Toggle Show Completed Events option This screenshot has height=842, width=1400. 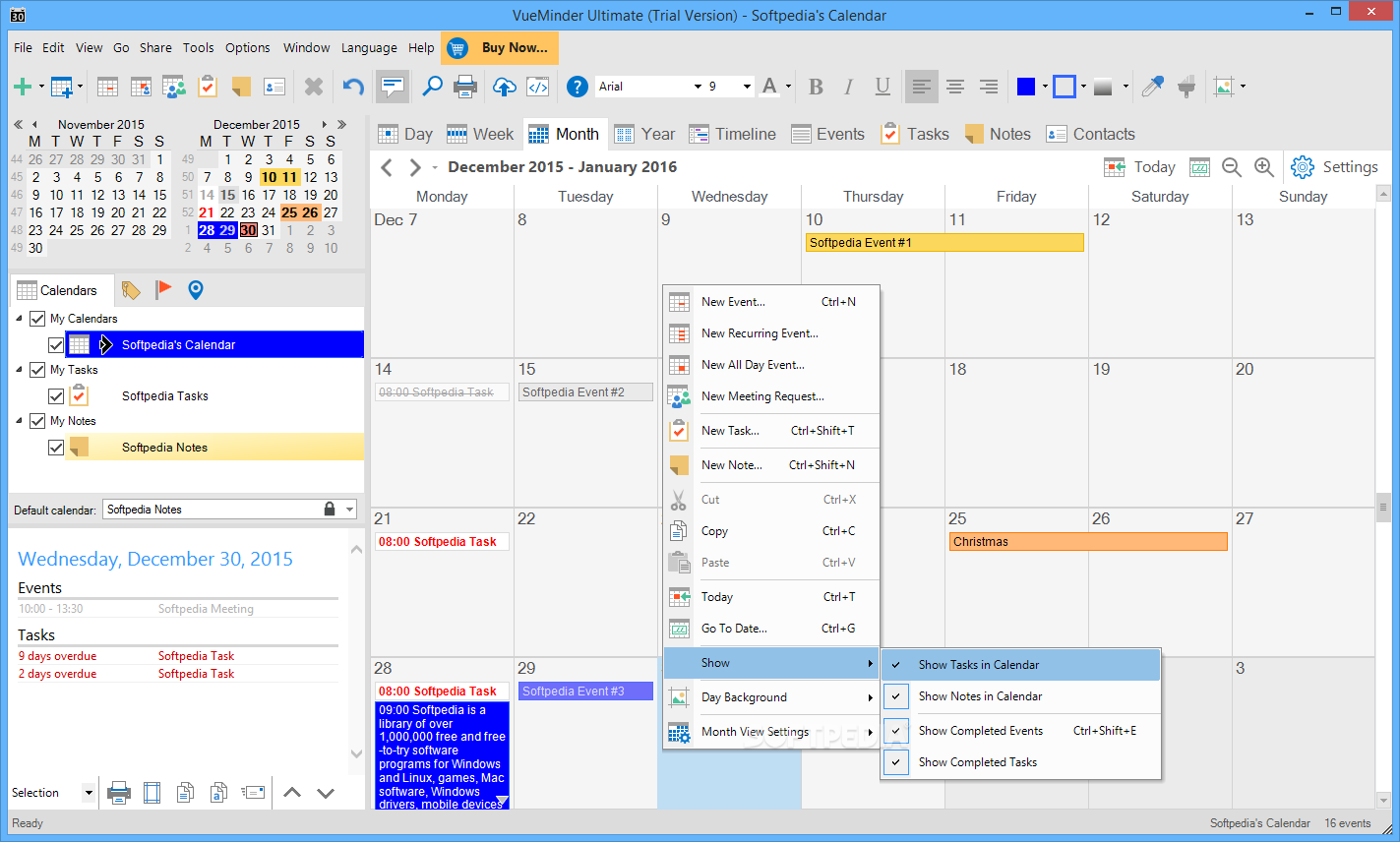click(x=1020, y=731)
